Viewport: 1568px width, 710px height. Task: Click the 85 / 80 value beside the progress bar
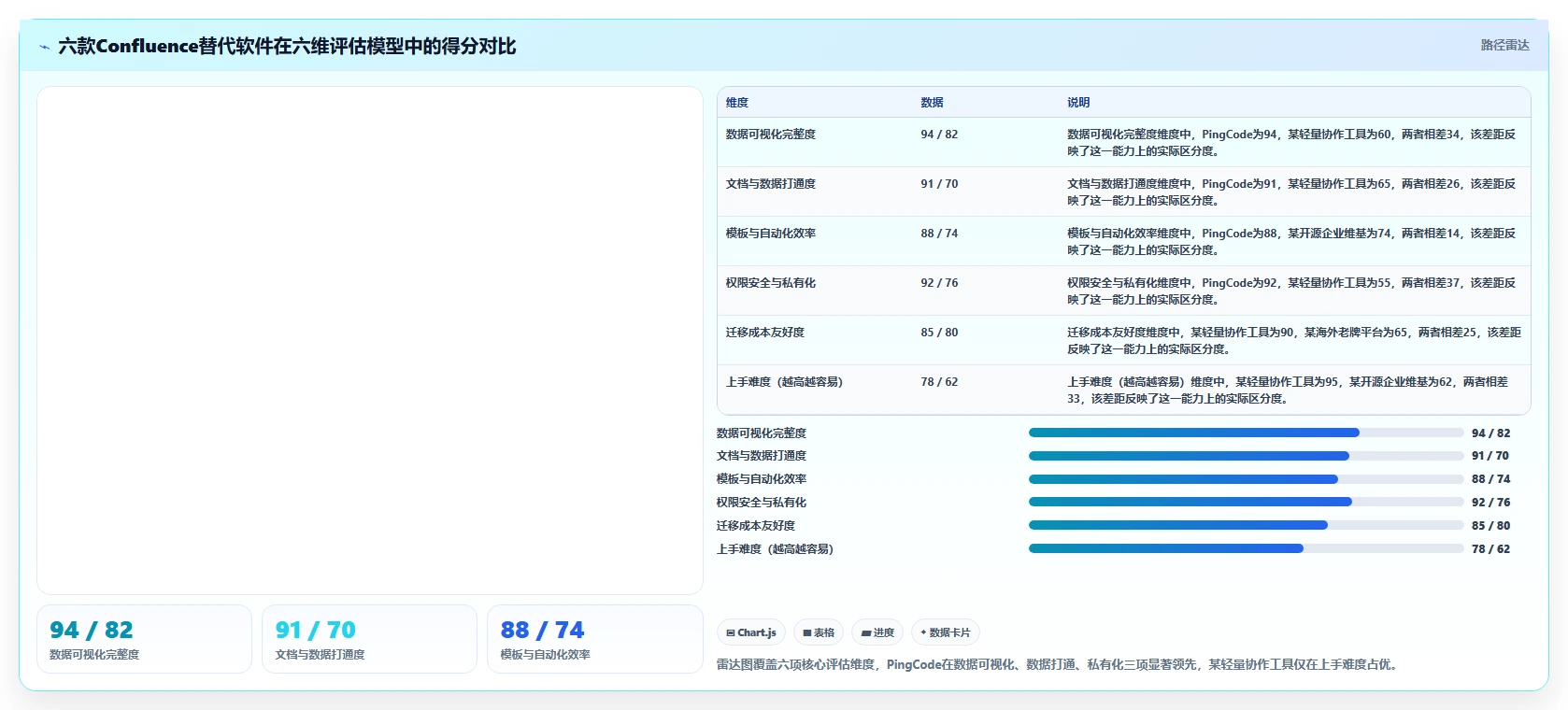point(1490,526)
